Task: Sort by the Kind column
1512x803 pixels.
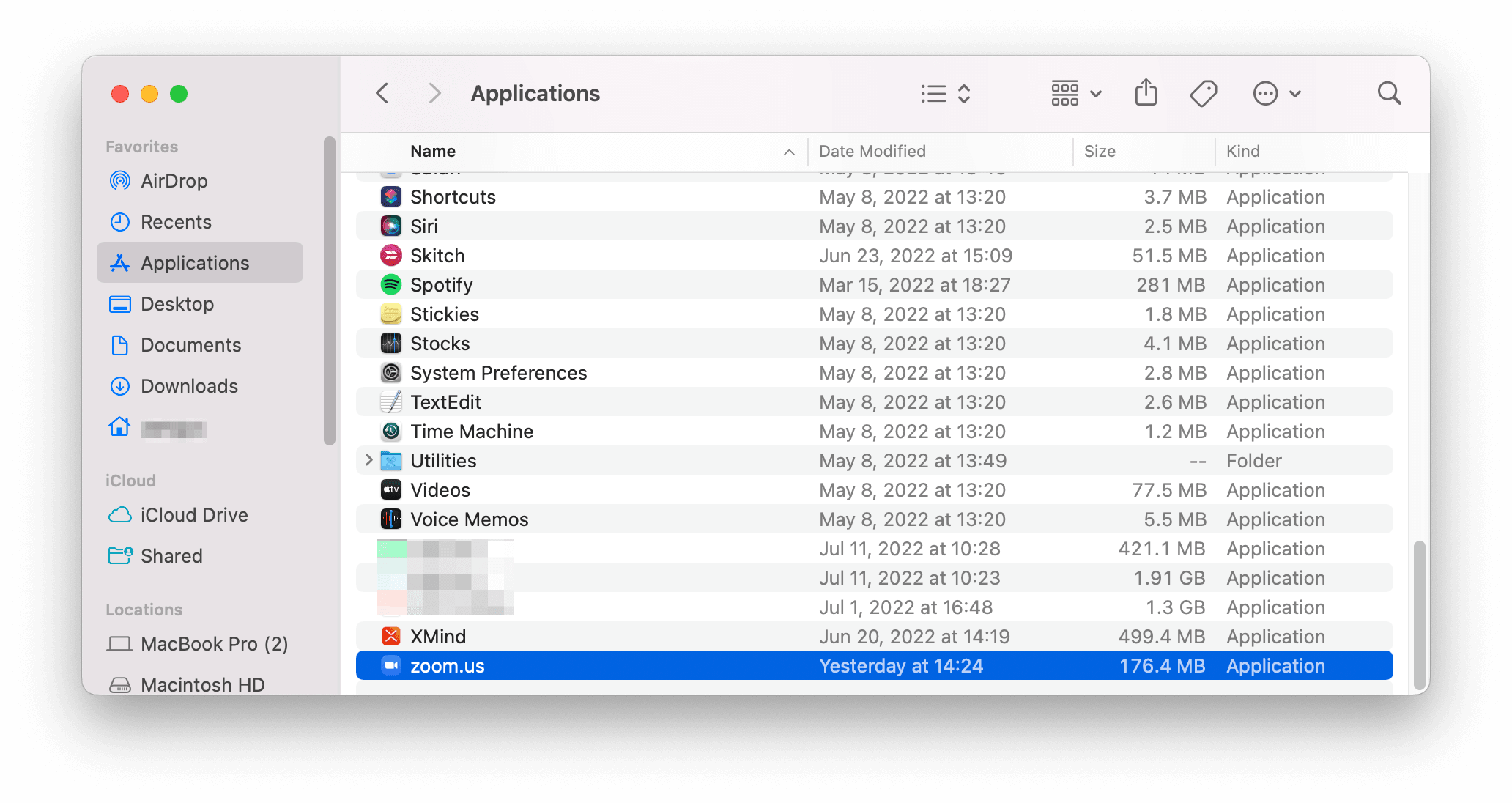Action: click(1243, 151)
